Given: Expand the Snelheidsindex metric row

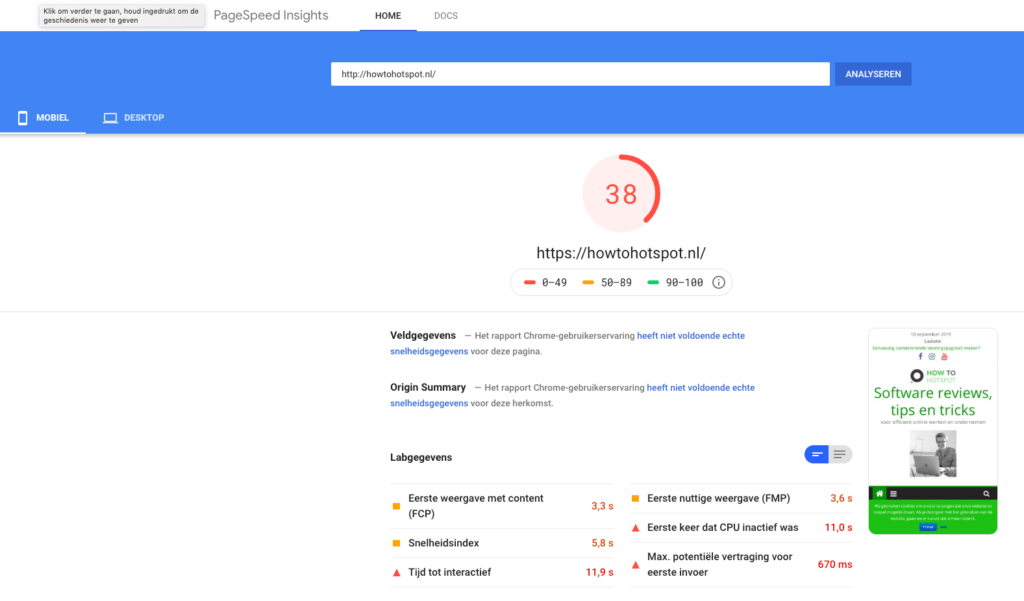Looking at the screenshot, I should 443,543.
